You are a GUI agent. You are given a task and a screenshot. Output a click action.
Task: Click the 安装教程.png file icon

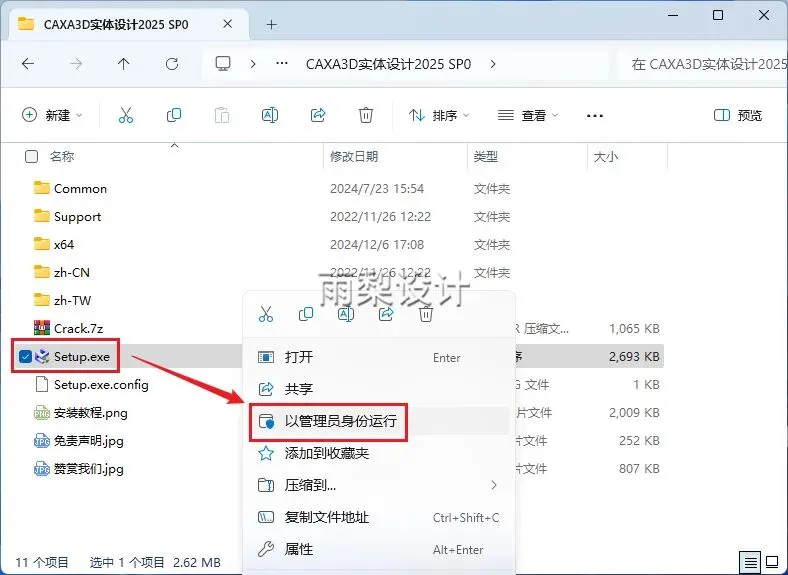click(42, 413)
